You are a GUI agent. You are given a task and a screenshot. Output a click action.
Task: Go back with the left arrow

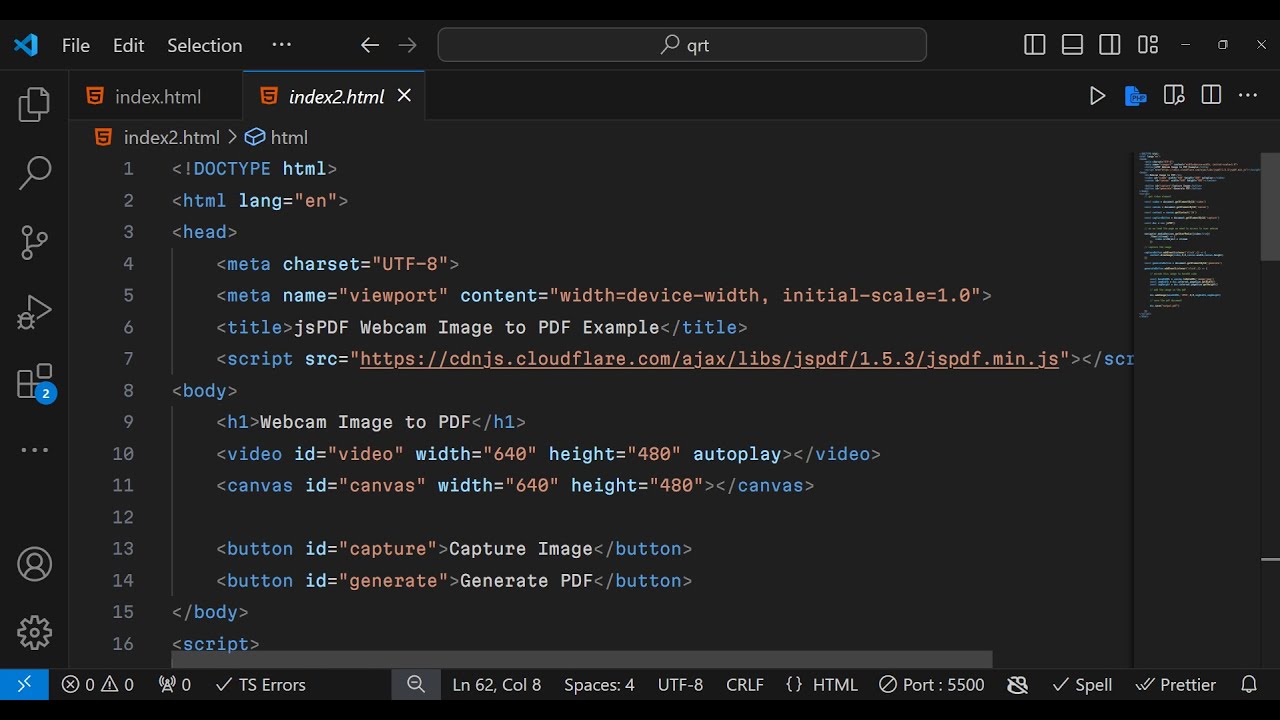point(370,45)
